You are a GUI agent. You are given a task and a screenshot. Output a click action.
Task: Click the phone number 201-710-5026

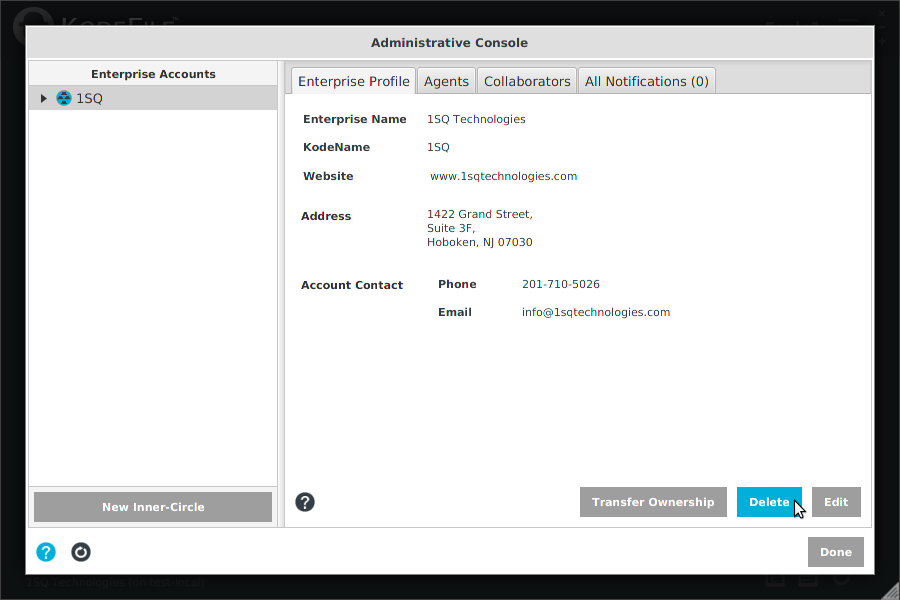click(x=561, y=284)
